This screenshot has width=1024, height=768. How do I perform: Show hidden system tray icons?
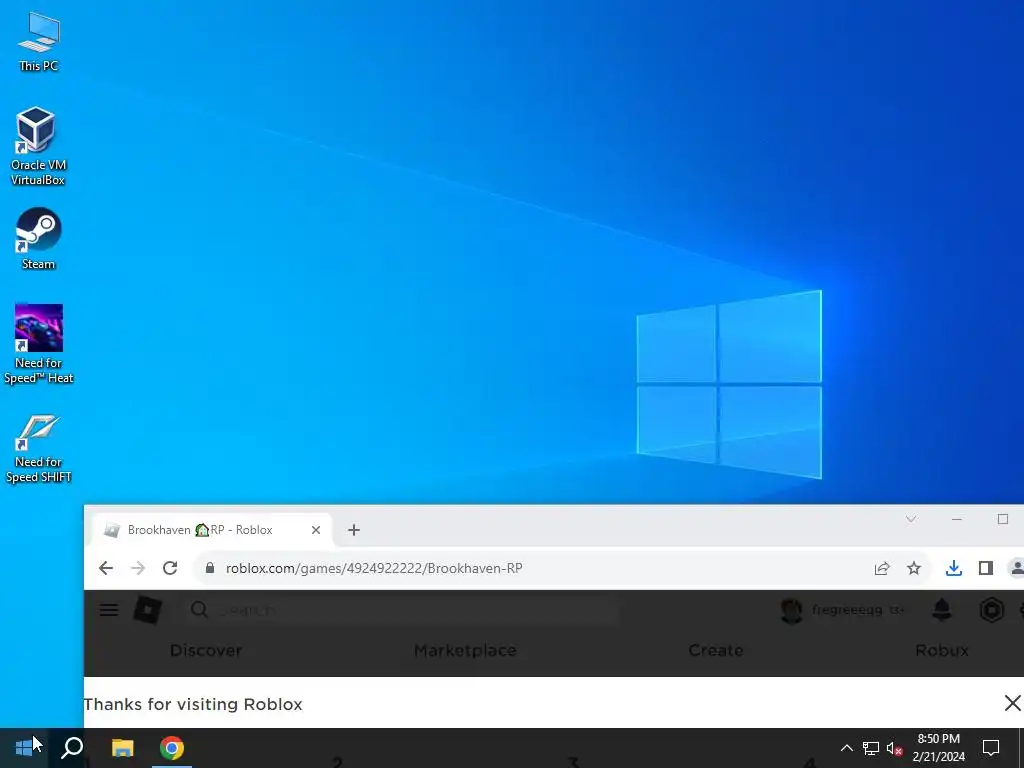point(846,748)
